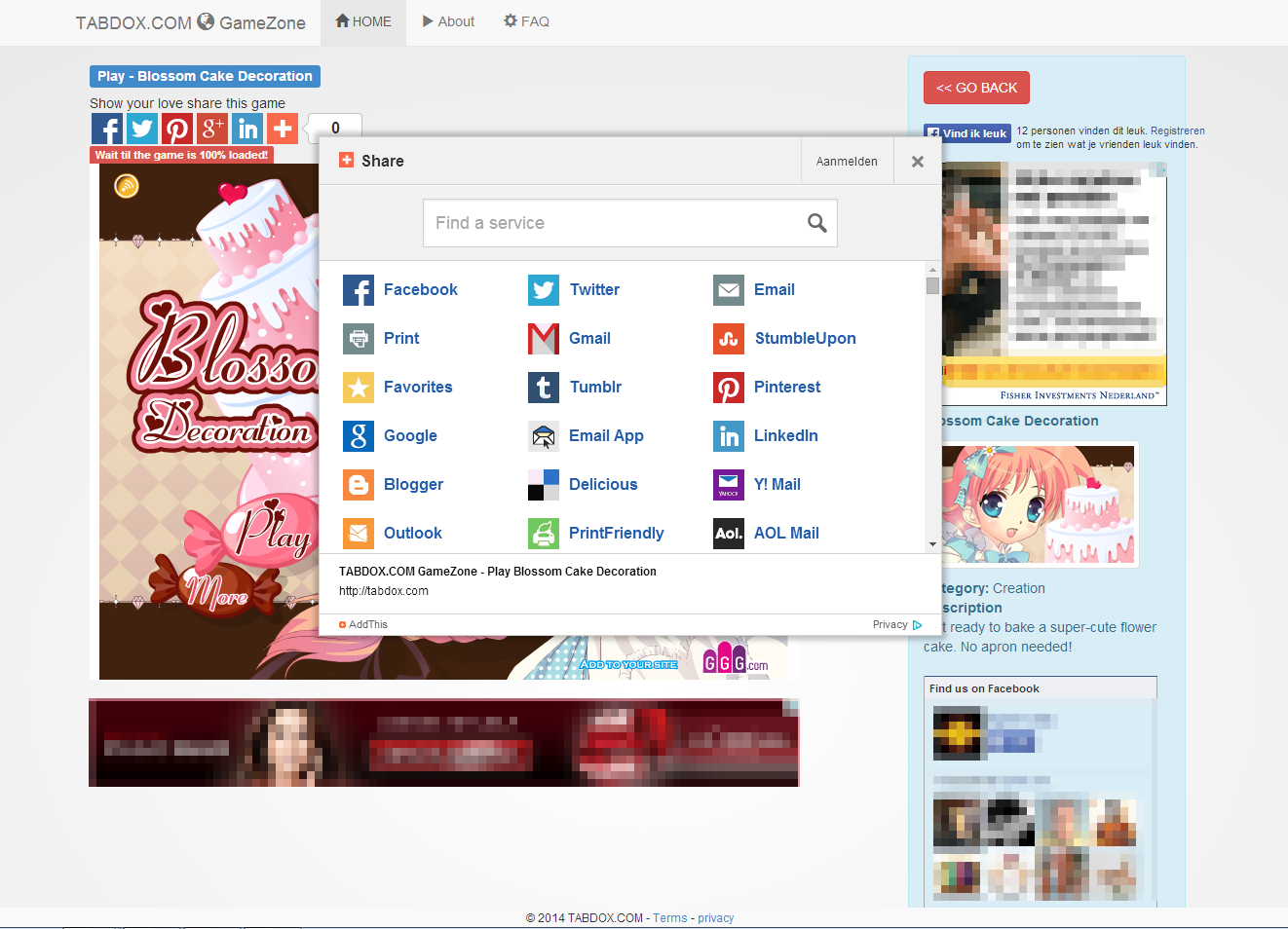Click the magnifier search icon
This screenshot has height=929, width=1288.
pyautogui.click(x=817, y=223)
